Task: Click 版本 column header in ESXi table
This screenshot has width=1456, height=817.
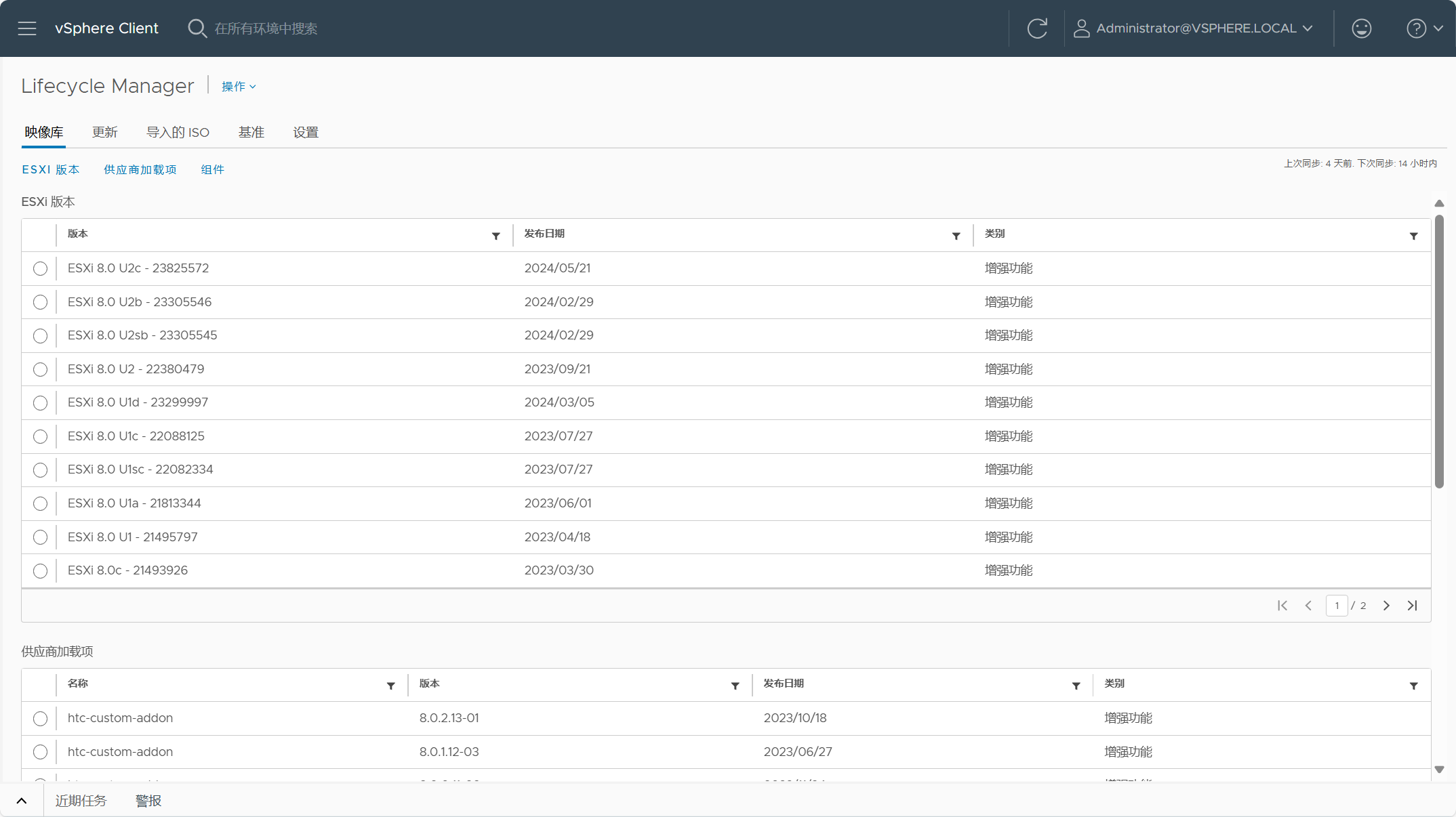Action: coord(78,234)
